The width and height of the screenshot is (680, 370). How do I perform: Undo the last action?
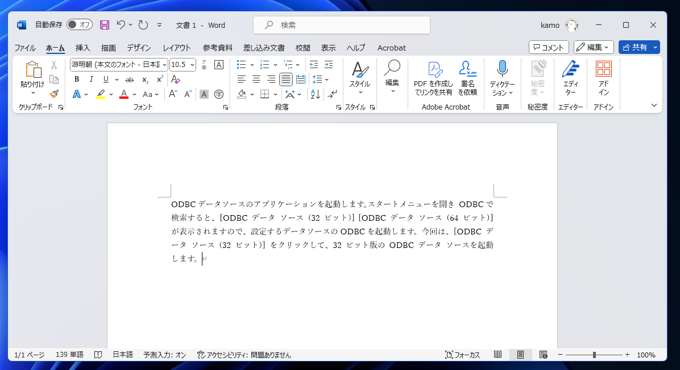pos(121,25)
